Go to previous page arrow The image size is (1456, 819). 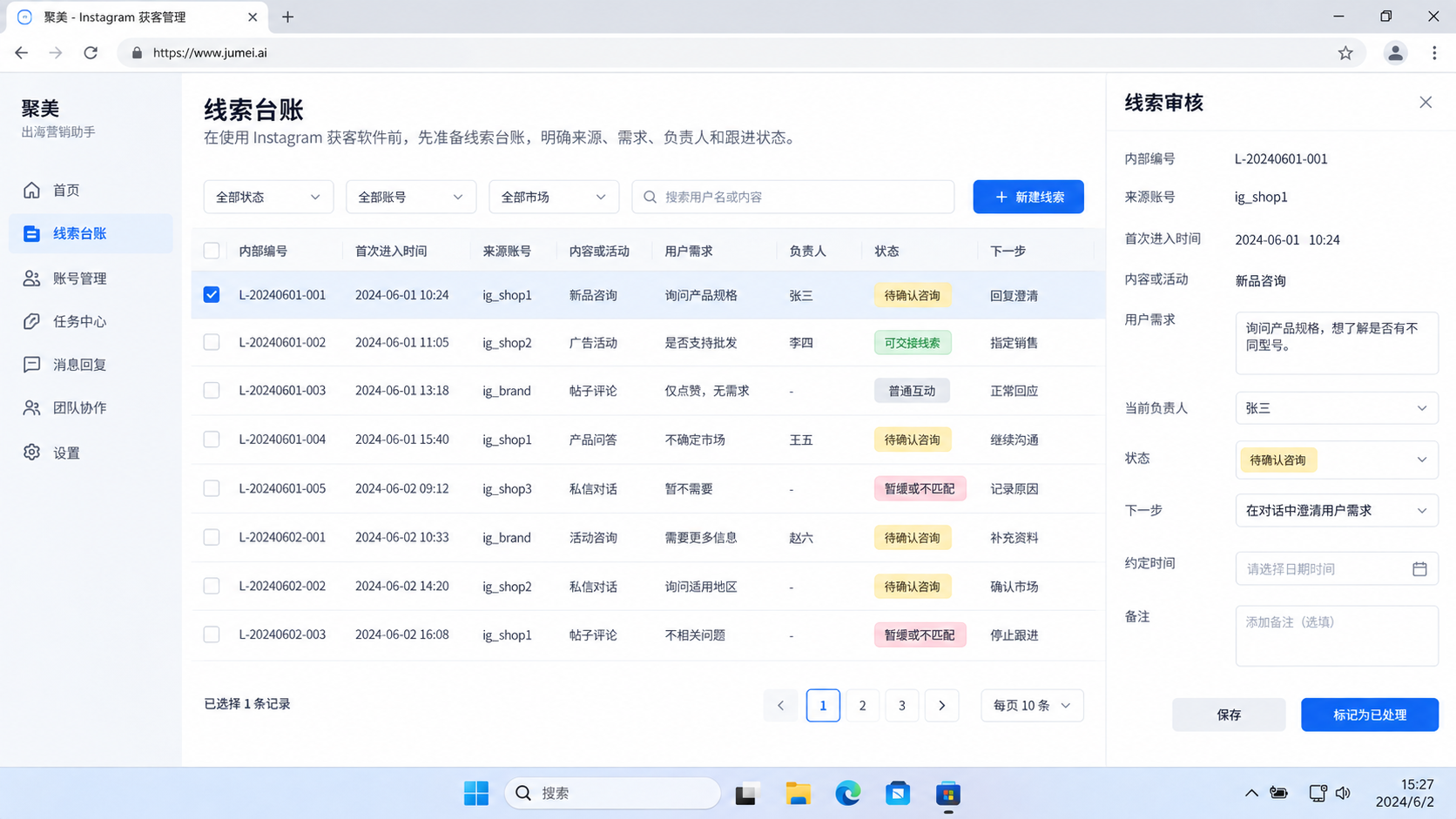(780, 706)
